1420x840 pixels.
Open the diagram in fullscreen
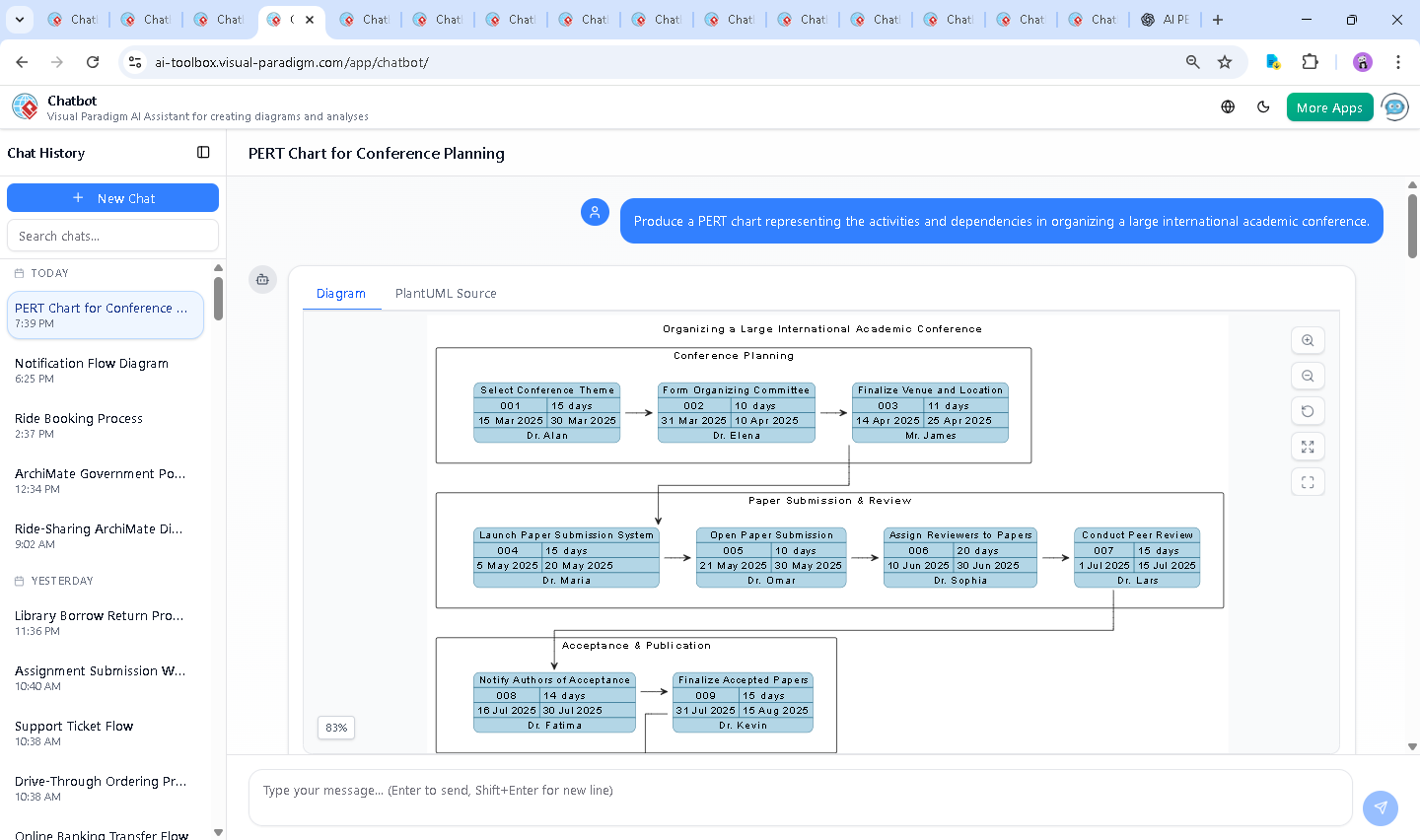(x=1308, y=482)
